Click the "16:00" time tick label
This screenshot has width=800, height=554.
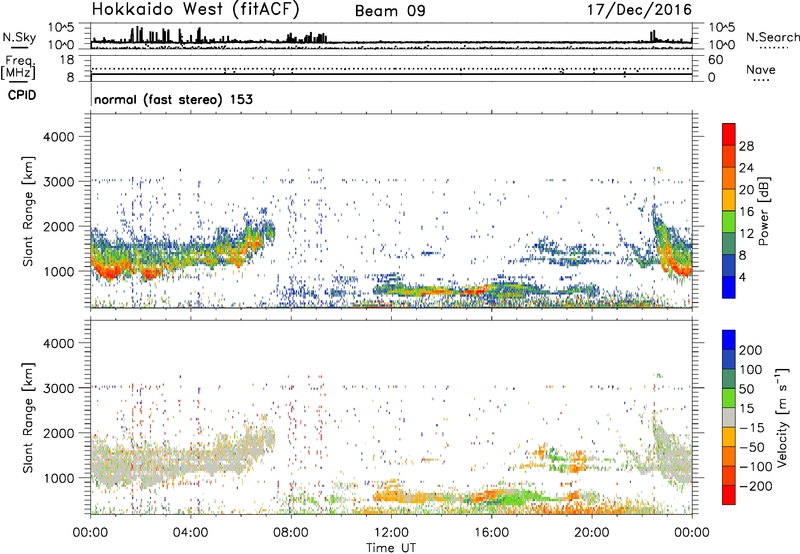(491, 533)
